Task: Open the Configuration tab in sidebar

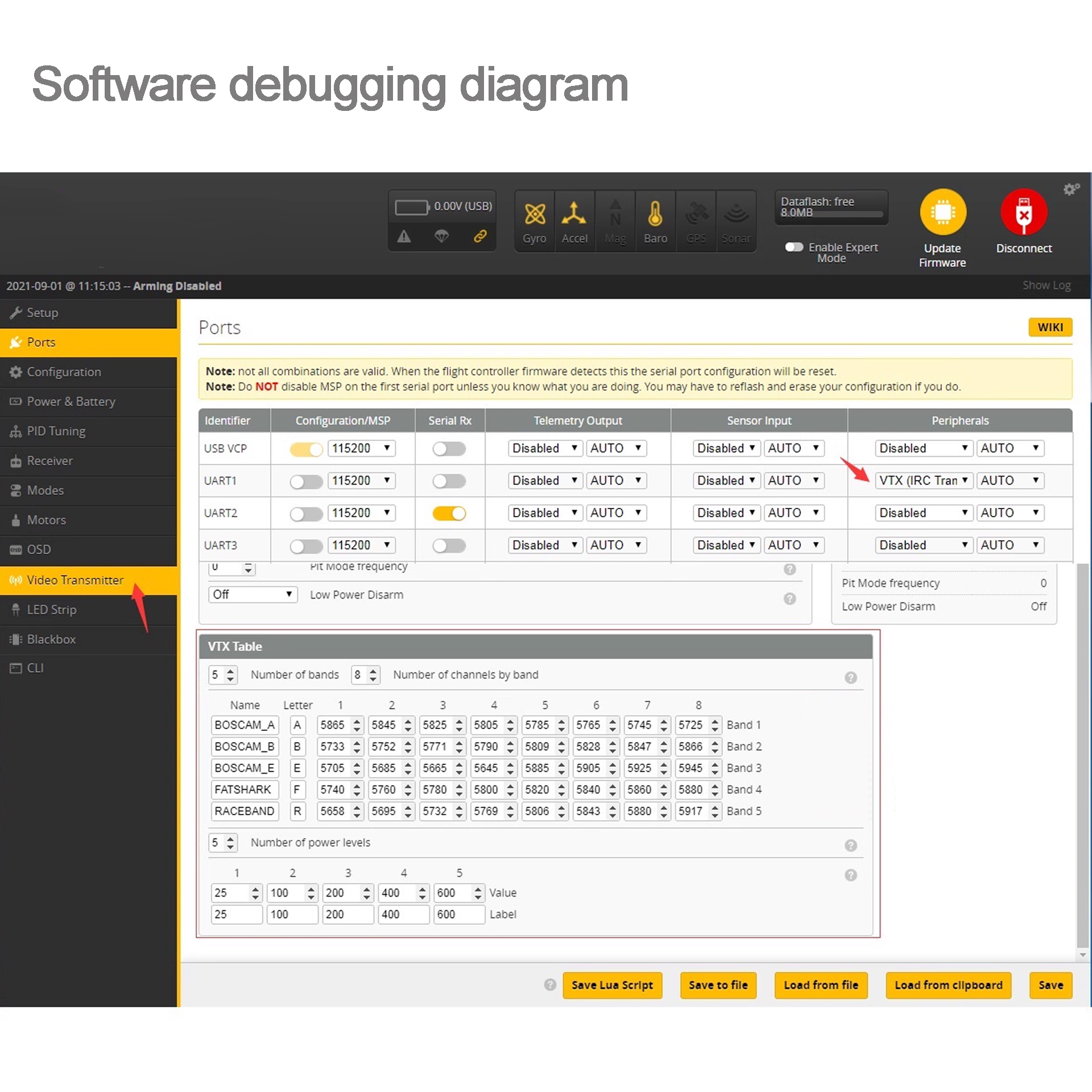Action: pos(64,372)
